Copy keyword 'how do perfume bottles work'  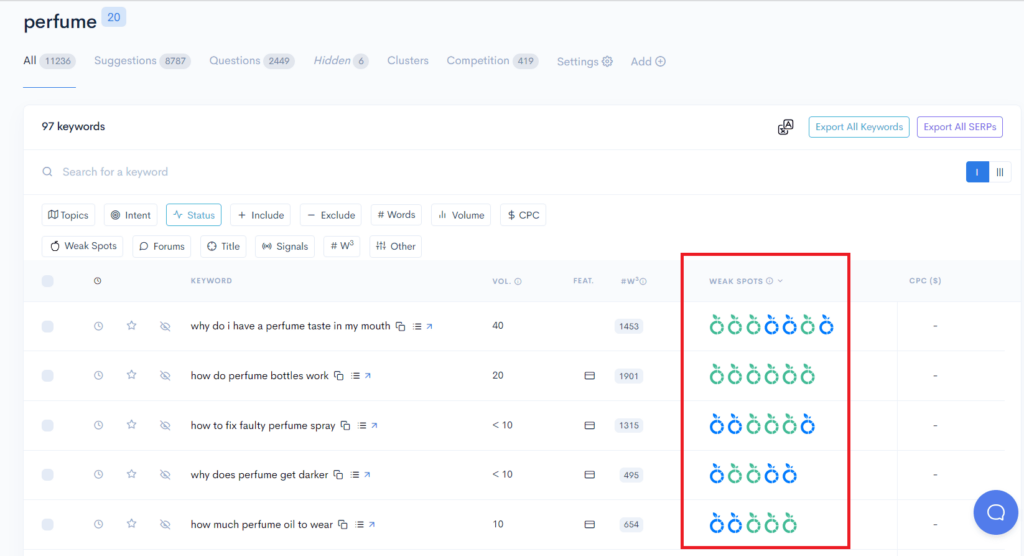[338, 376]
